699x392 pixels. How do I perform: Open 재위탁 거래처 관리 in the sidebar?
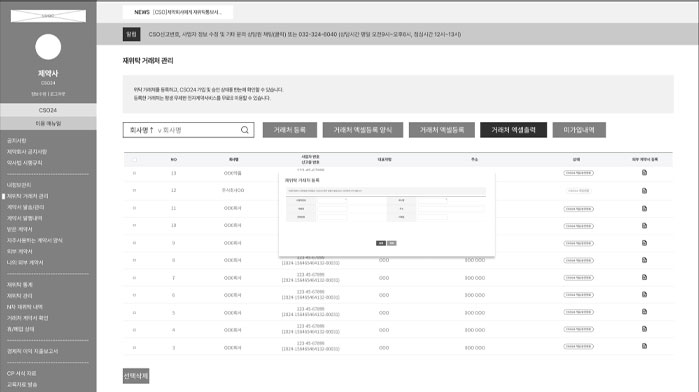click(27, 196)
